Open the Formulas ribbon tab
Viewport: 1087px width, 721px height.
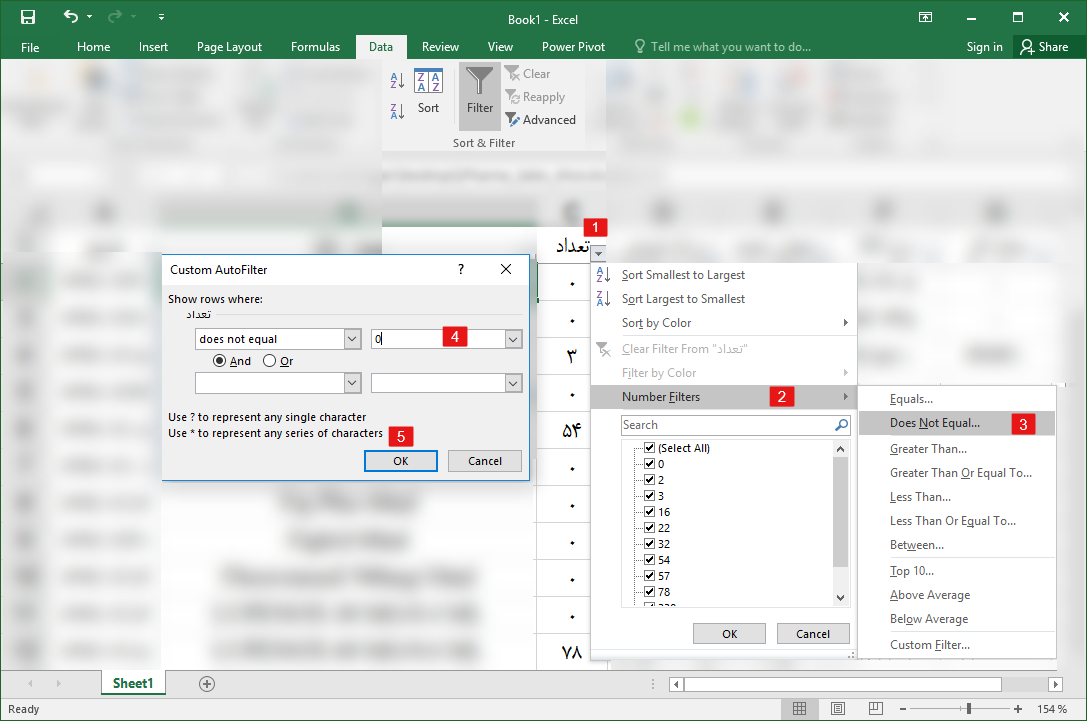click(315, 46)
